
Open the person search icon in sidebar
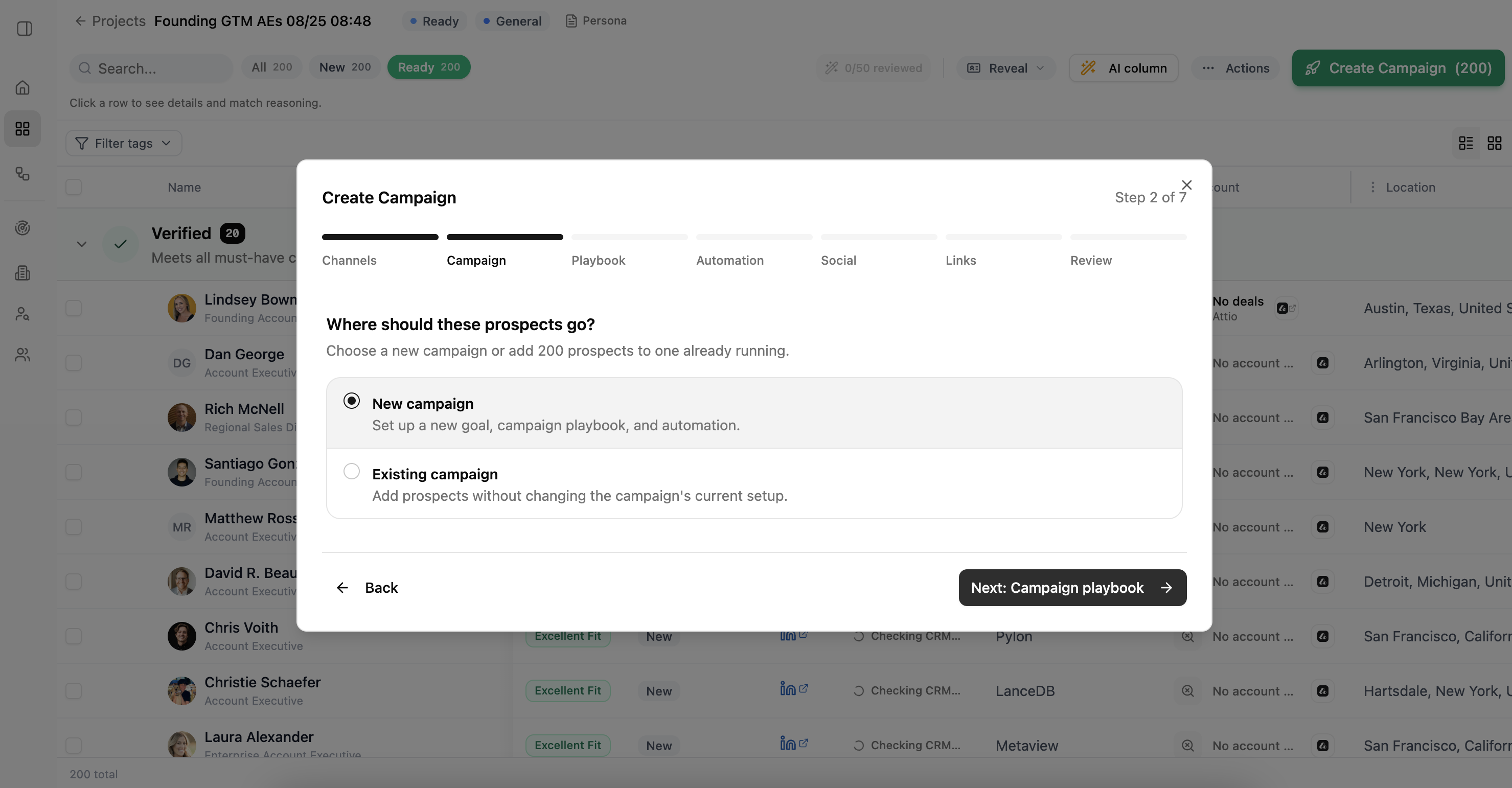tap(22, 314)
